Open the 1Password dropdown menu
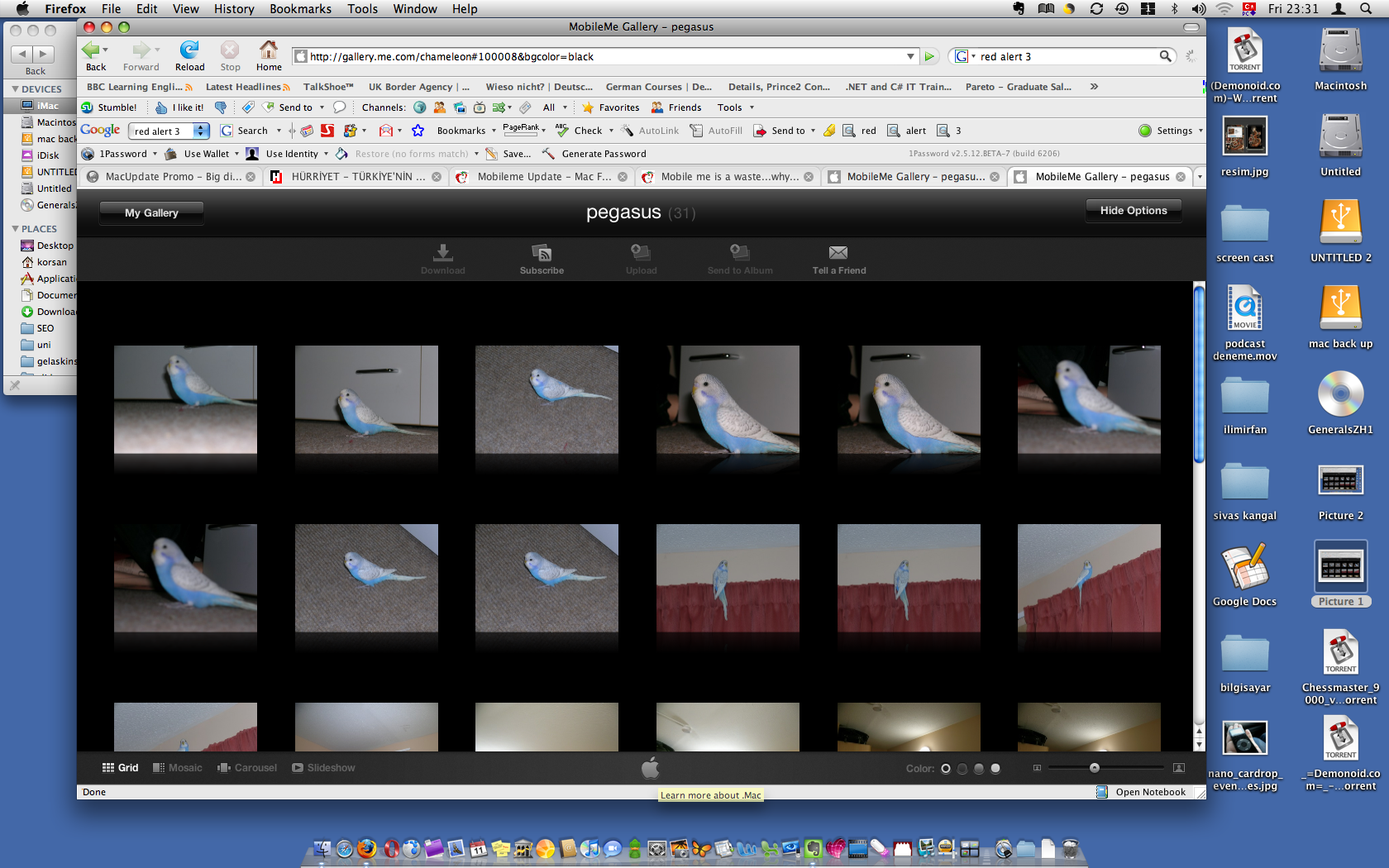Image resolution: width=1389 pixels, height=868 pixels. point(155,154)
